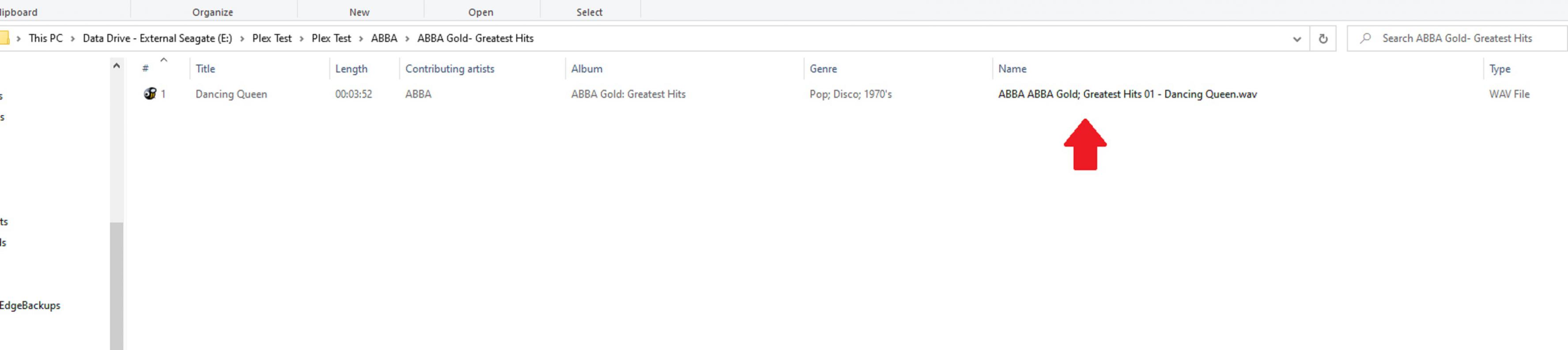Viewport: 1568px width, 350px height.
Task: Go to Data Drive - External Seagate (E:)
Action: [157, 38]
